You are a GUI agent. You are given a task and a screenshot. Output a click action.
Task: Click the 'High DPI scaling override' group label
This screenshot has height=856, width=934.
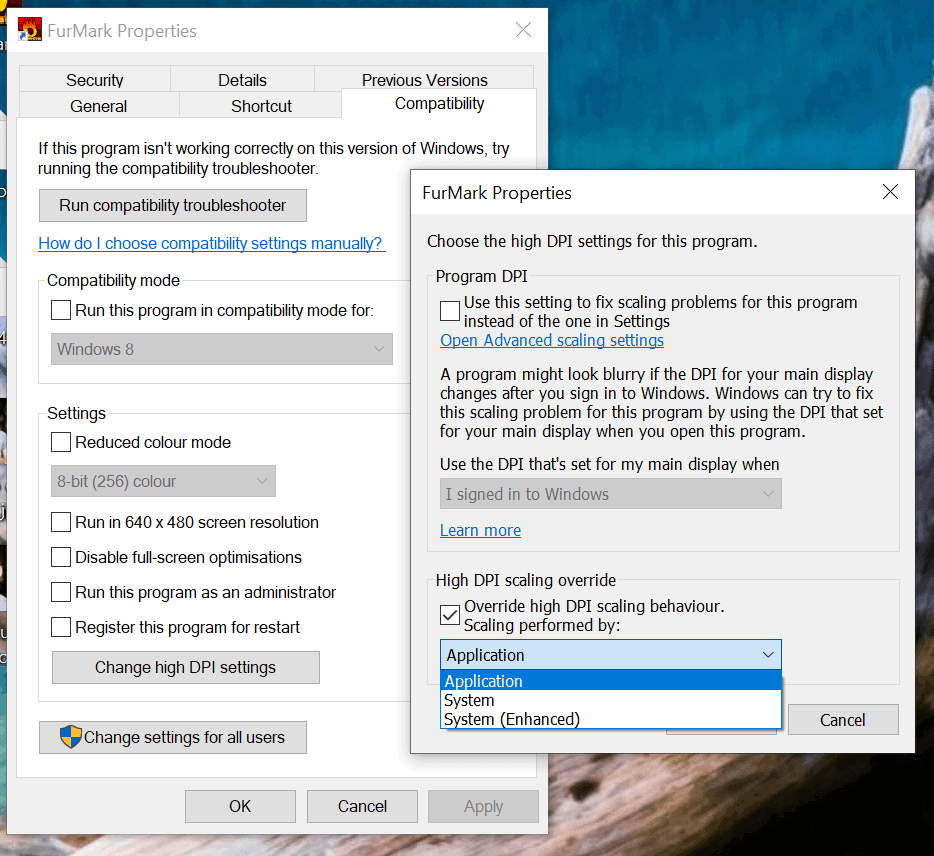click(526, 580)
